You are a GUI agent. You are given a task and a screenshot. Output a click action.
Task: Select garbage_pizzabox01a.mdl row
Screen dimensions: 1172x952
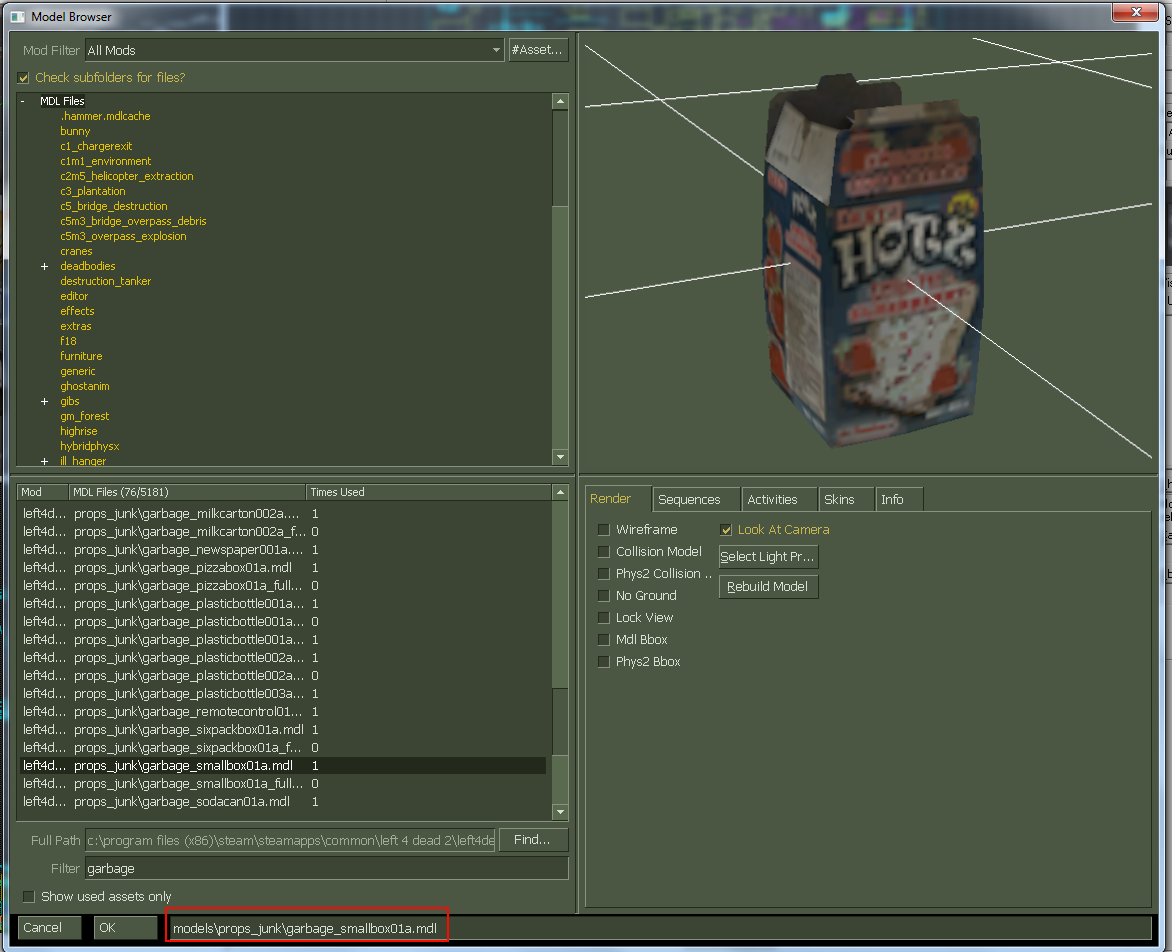(283, 568)
